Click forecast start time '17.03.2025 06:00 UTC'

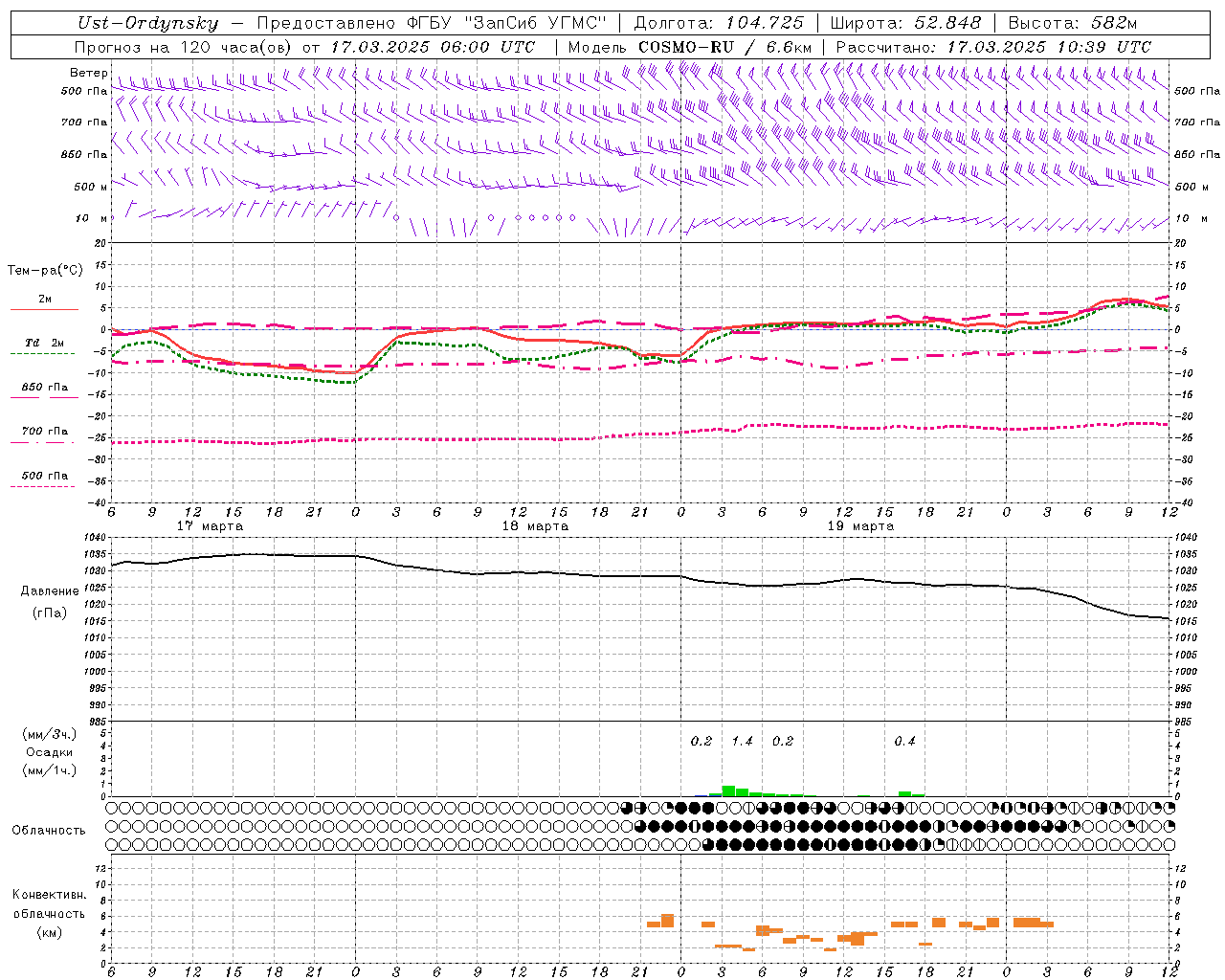(x=433, y=47)
